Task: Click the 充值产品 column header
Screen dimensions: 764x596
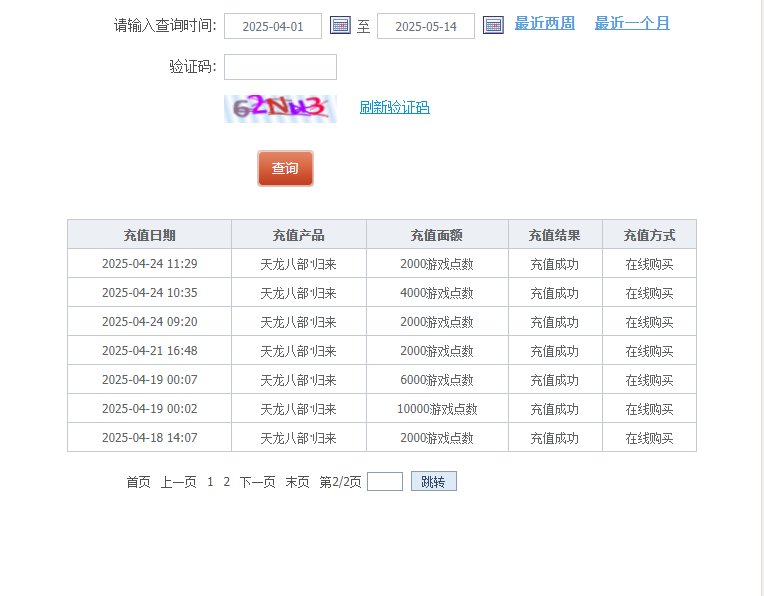Action: 299,235
